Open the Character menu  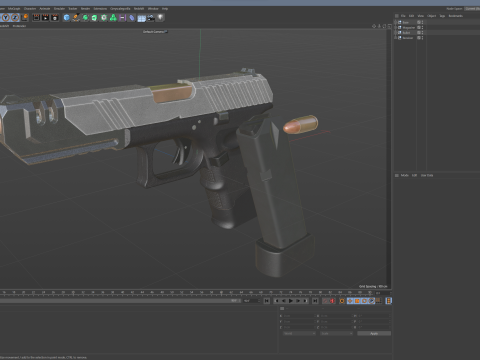point(30,8)
